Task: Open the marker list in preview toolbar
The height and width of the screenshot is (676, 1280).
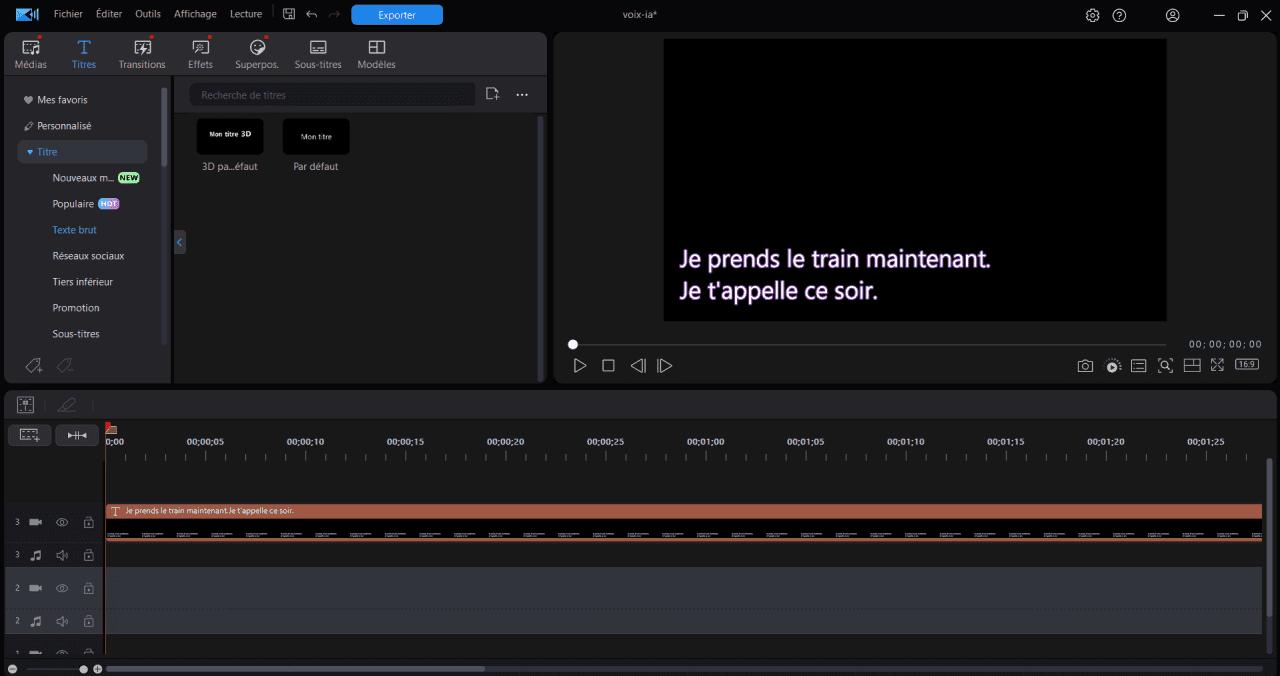Action: tap(1138, 365)
